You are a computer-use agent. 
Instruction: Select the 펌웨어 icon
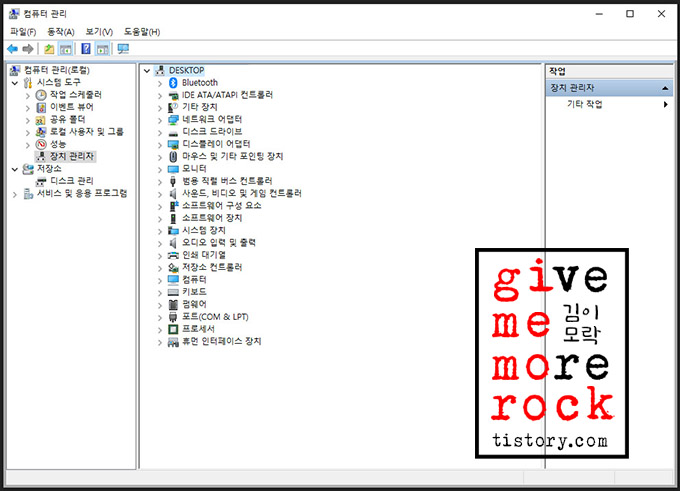[173, 304]
